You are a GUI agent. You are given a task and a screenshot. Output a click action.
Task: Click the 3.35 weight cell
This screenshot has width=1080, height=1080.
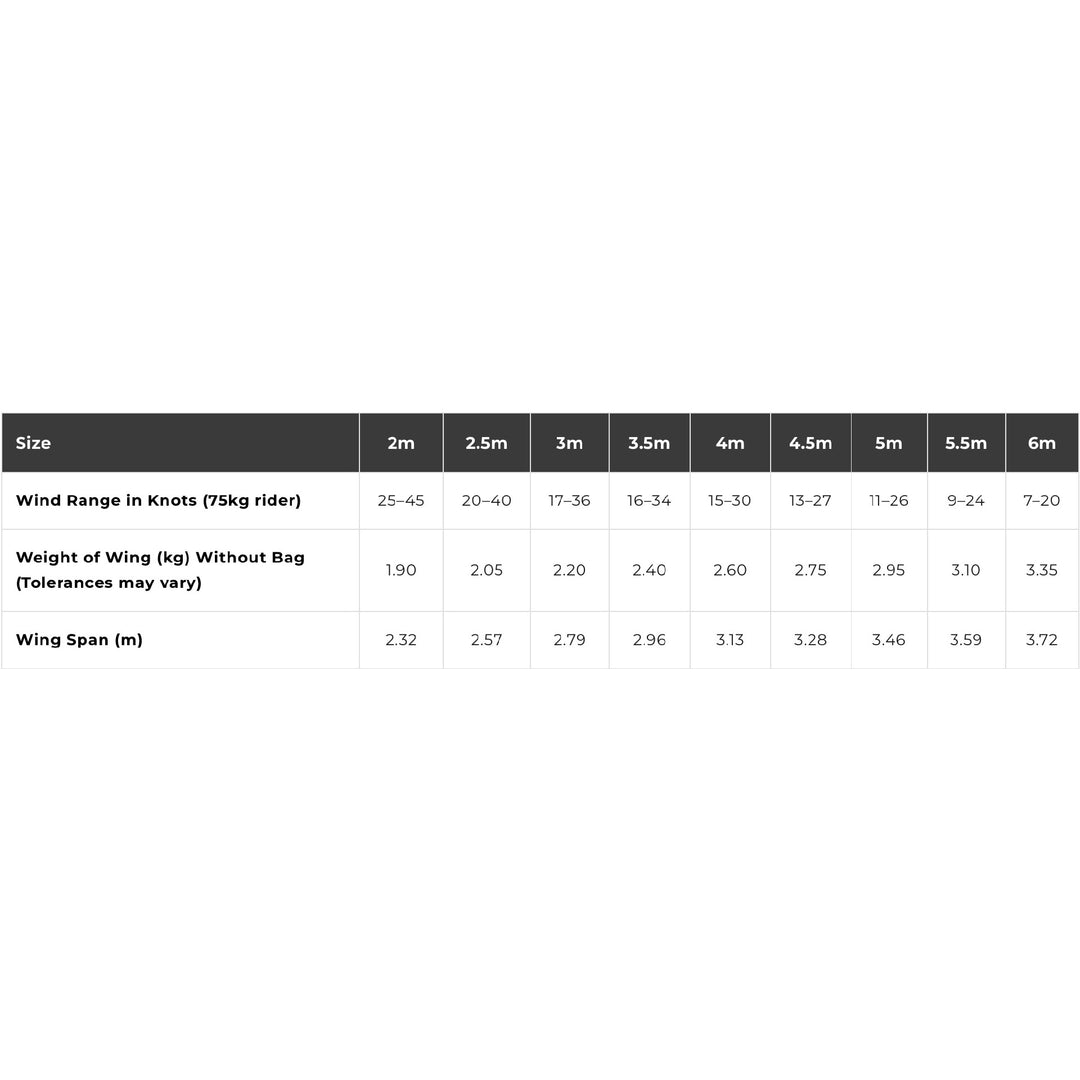1042,570
